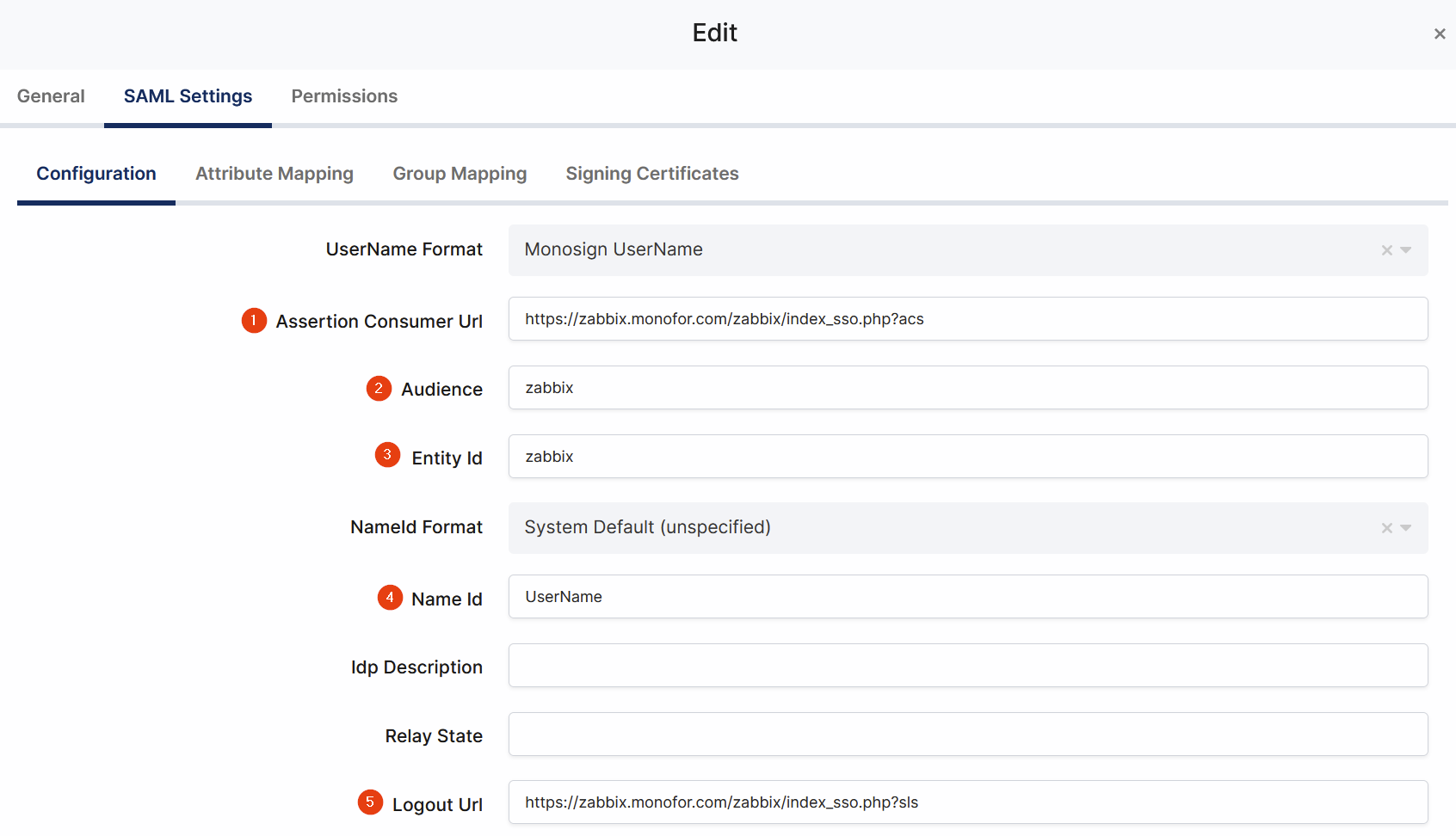1456x836 pixels.
Task: Click the red step 3 badge
Action: (387, 455)
